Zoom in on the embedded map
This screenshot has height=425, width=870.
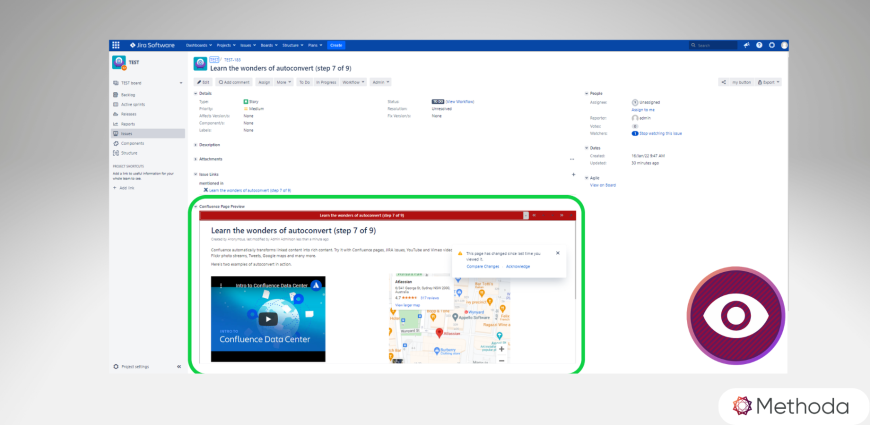click(501, 349)
